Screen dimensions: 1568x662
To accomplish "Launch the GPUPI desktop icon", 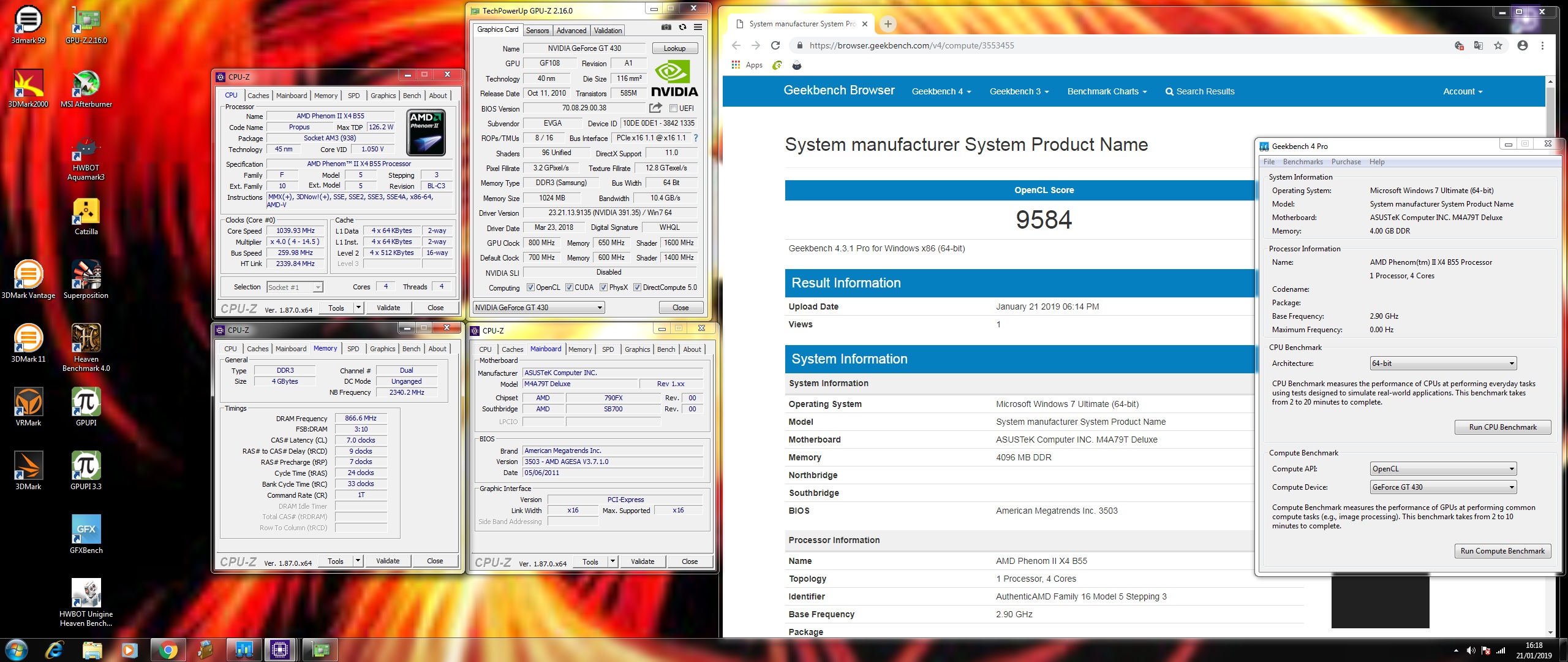I will (86, 407).
